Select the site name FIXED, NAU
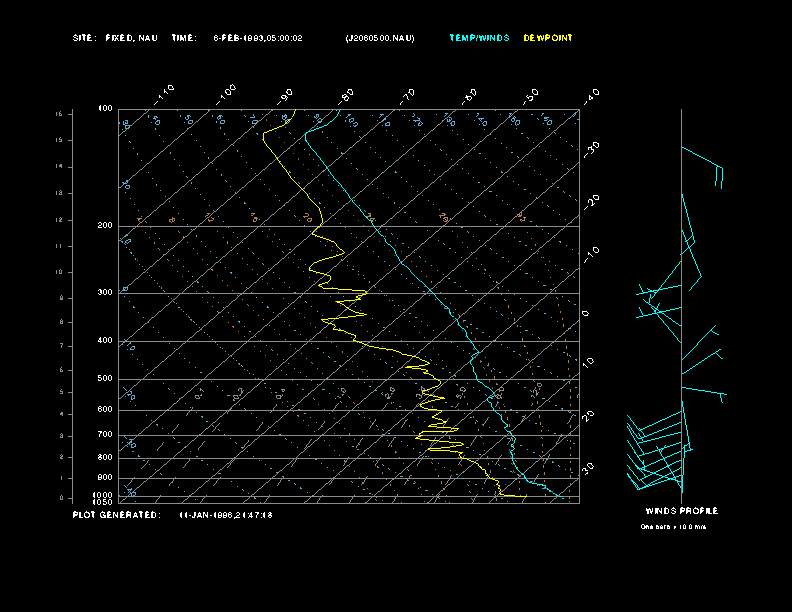This screenshot has width=792, height=612. [x=131, y=38]
